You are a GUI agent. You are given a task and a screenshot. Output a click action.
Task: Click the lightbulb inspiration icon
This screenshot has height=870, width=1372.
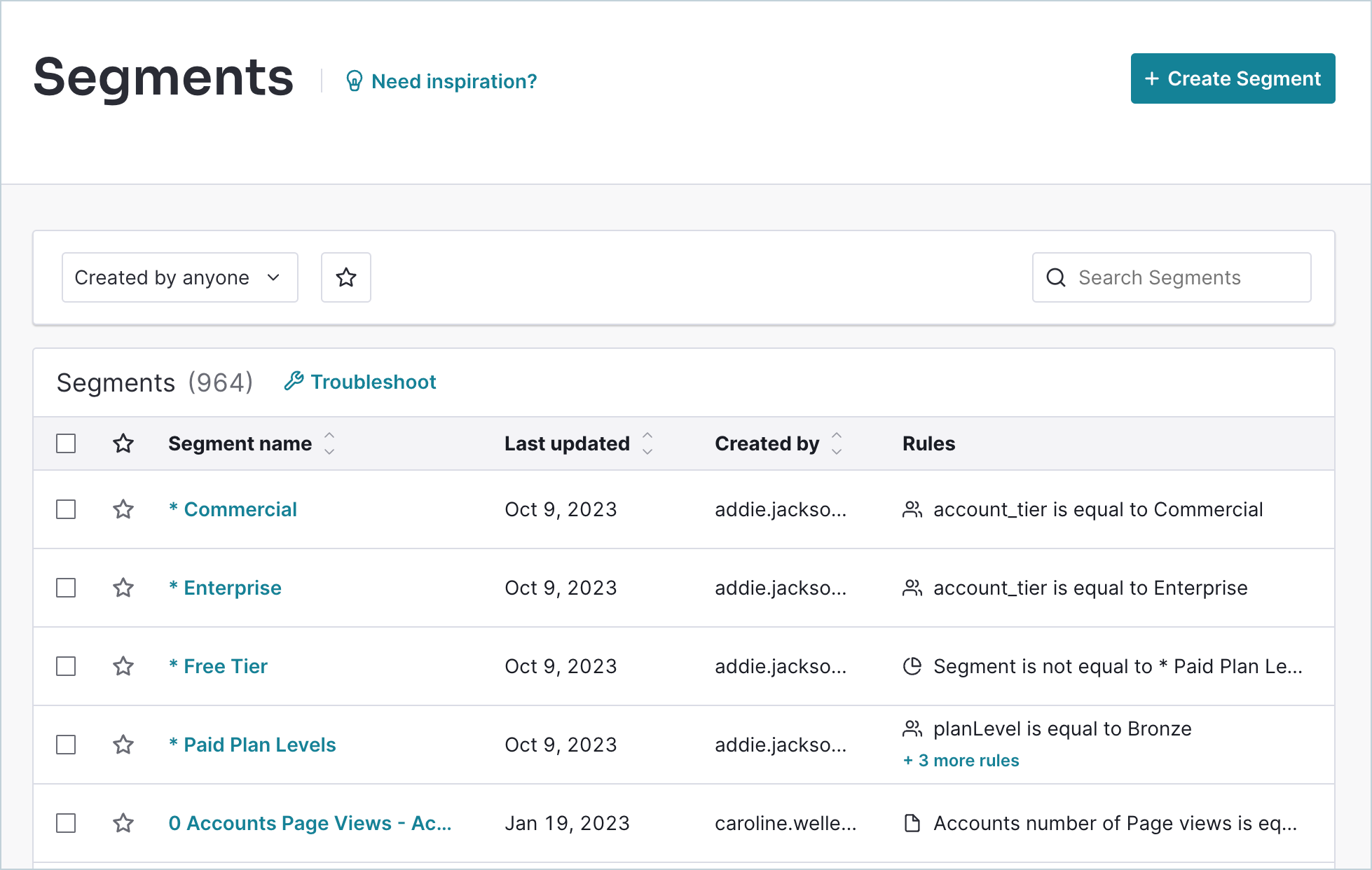click(355, 81)
